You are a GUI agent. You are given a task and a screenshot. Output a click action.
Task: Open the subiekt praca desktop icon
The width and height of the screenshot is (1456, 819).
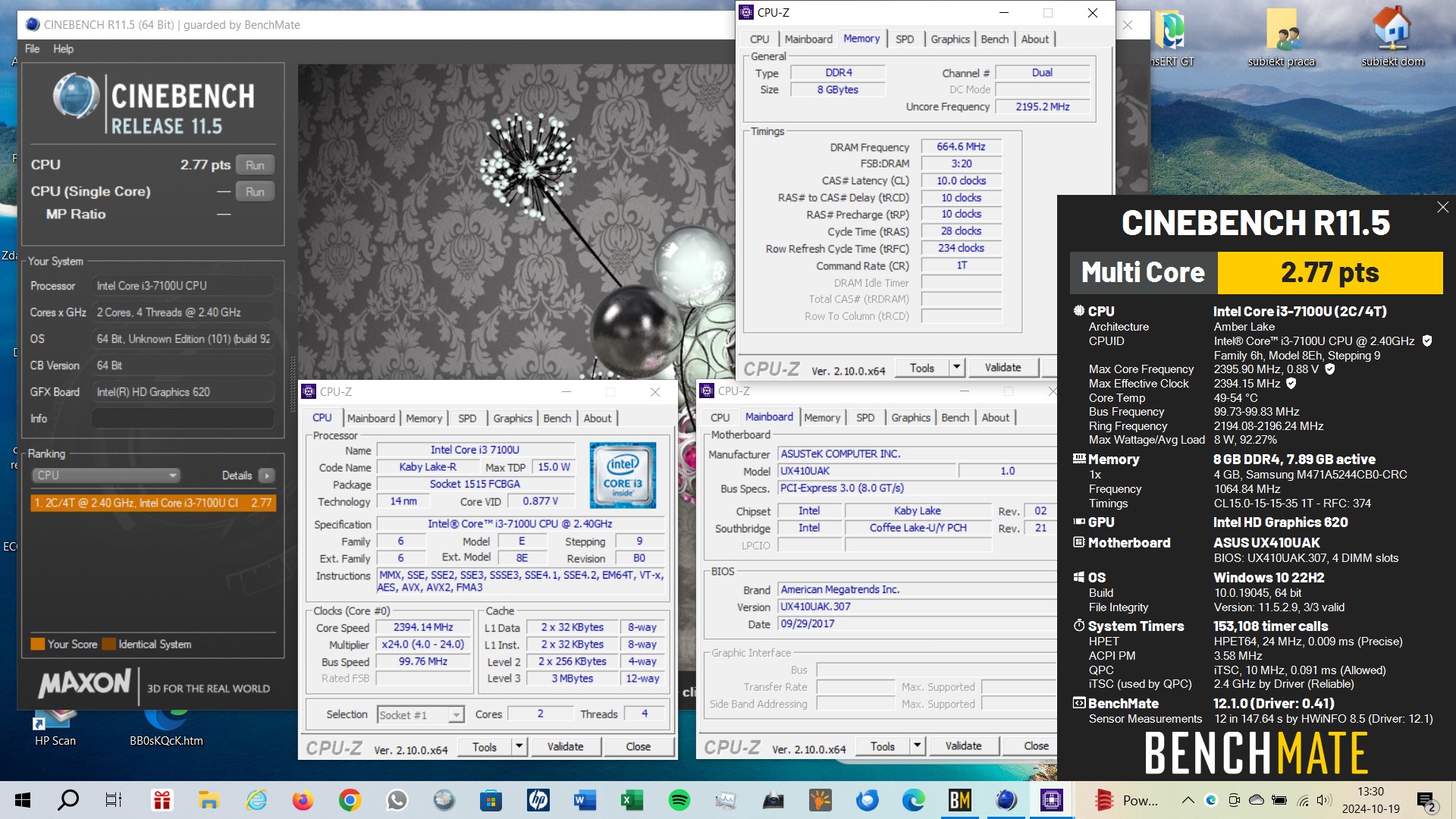1282,38
